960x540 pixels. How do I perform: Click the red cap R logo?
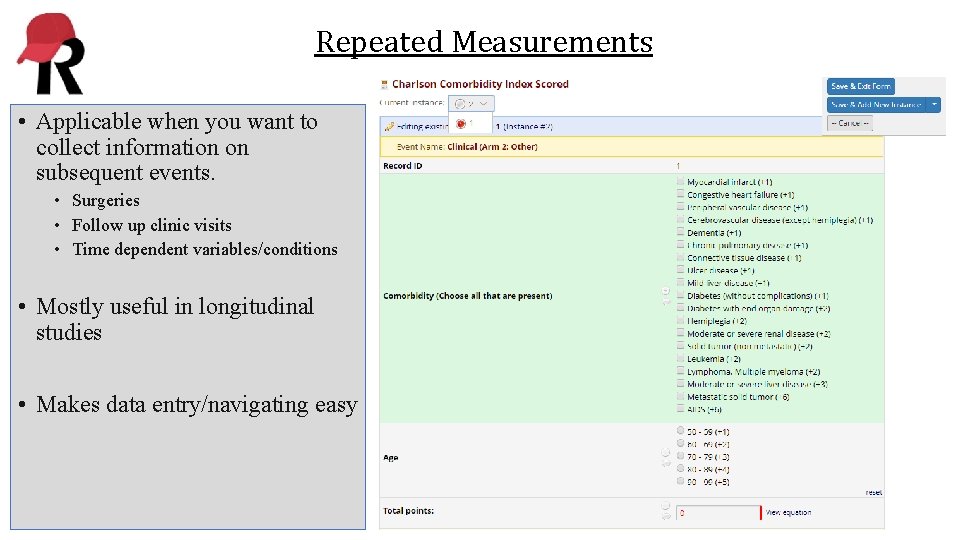(x=50, y=54)
